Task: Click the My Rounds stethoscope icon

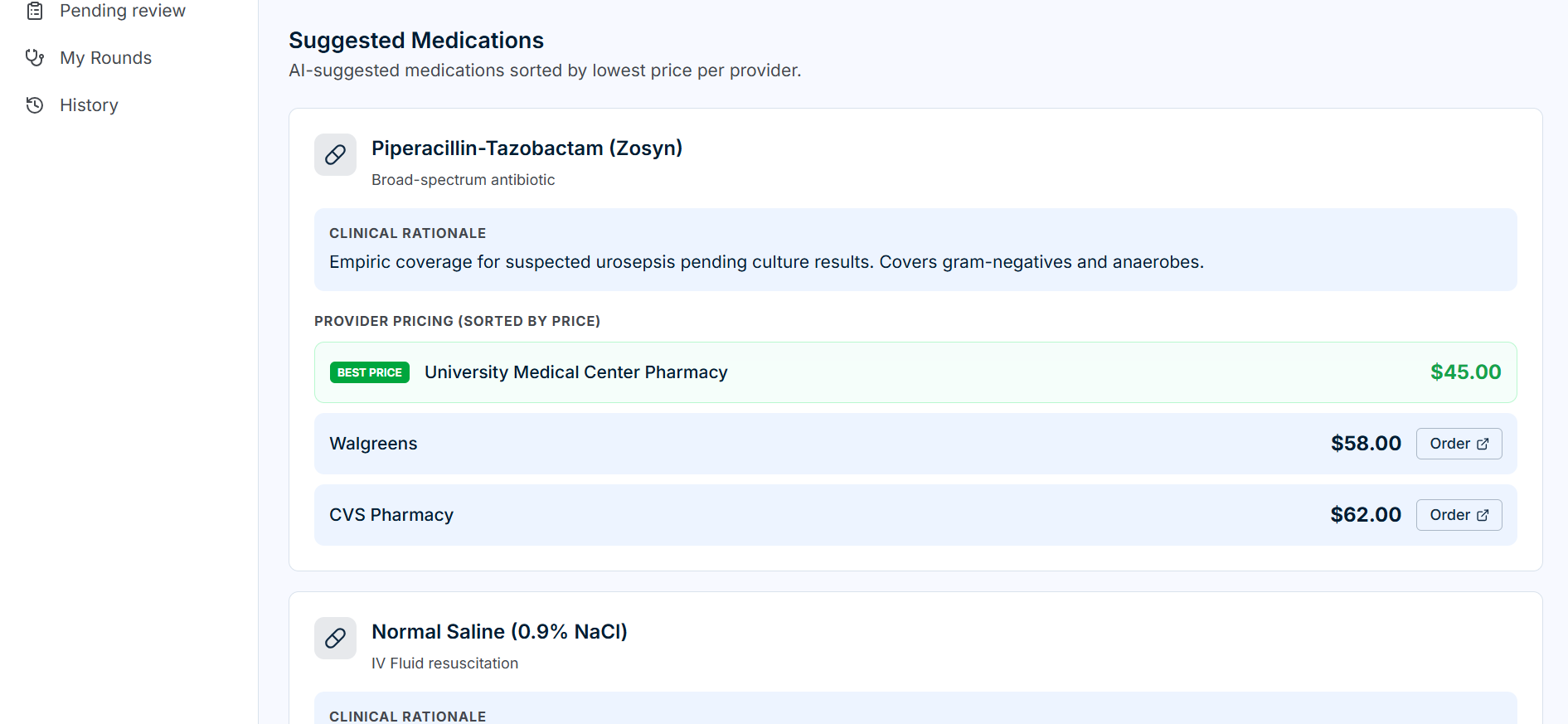Action: pyautogui.click(x=35, y=58)
